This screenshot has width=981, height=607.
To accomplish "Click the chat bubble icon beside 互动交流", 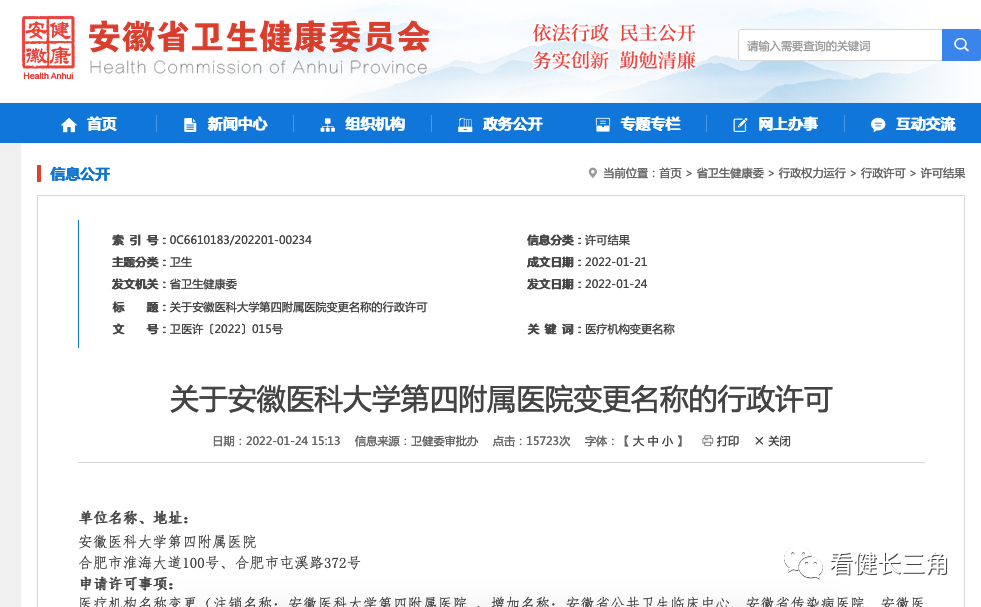I will [x=878, y=125].
